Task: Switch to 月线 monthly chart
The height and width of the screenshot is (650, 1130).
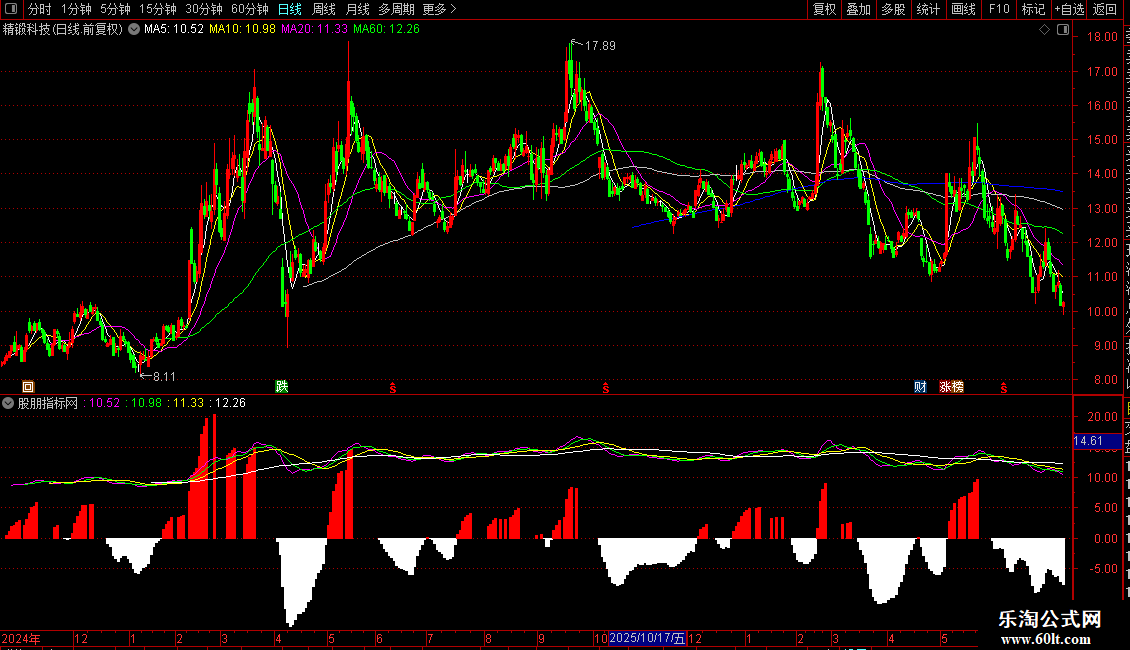Action: [357, 9]
